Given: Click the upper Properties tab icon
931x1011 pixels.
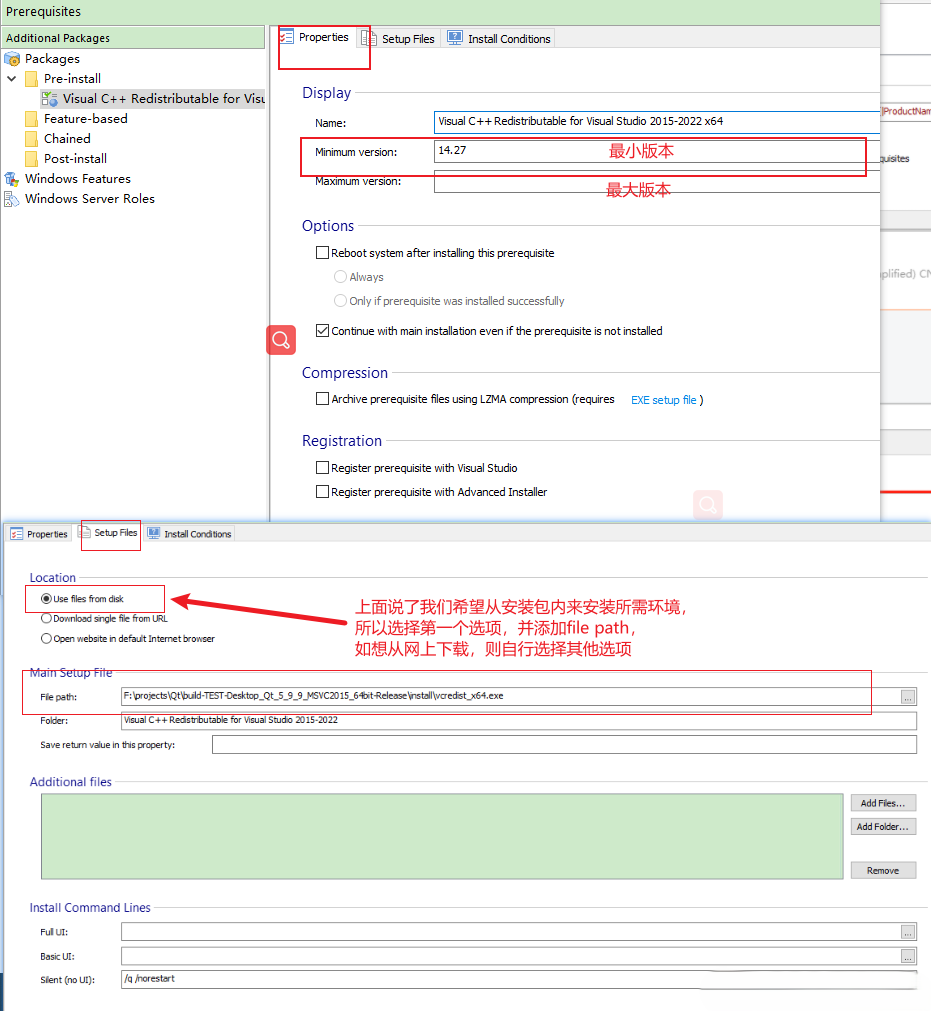Looking at the screenshot, I should click(x=287, y=37).
